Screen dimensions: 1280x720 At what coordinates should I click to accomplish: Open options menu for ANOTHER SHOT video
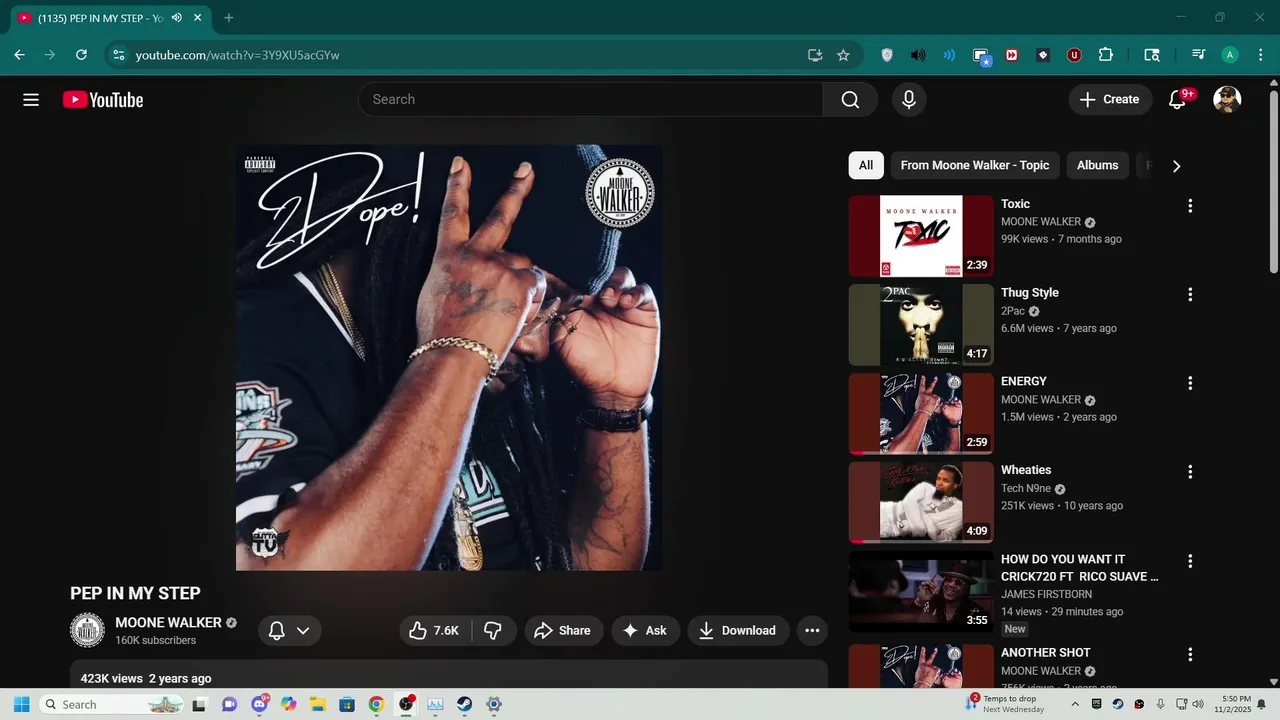click(x=1190, y=654)
